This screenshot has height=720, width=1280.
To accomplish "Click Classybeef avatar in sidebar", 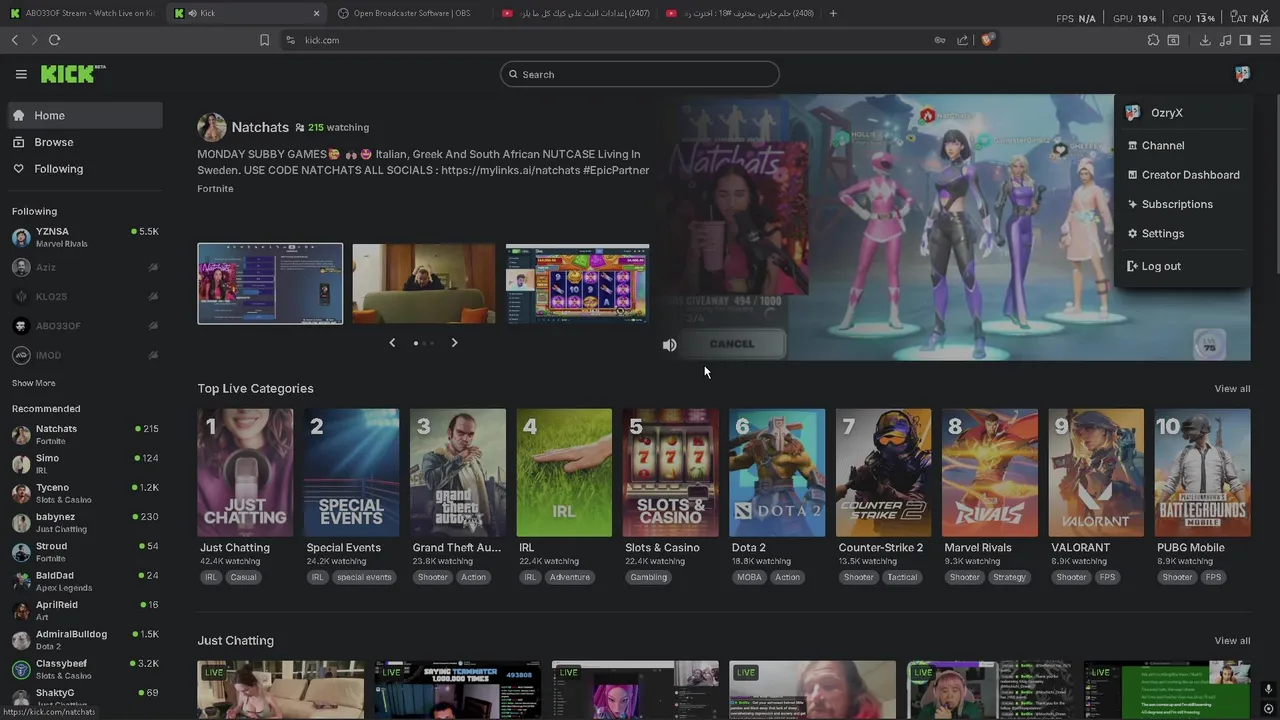I will coord(21,669).
